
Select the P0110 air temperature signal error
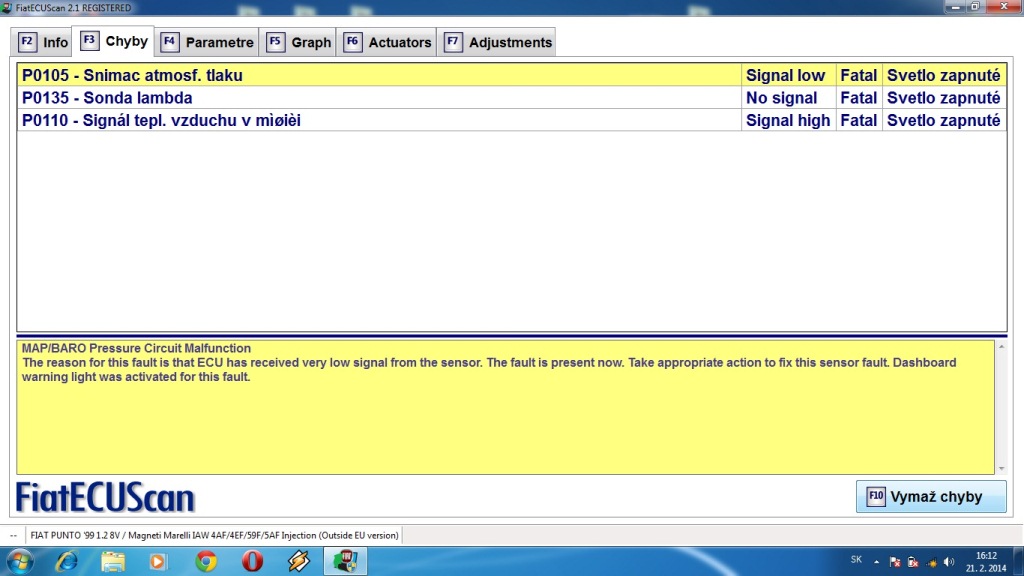[380, 120]
